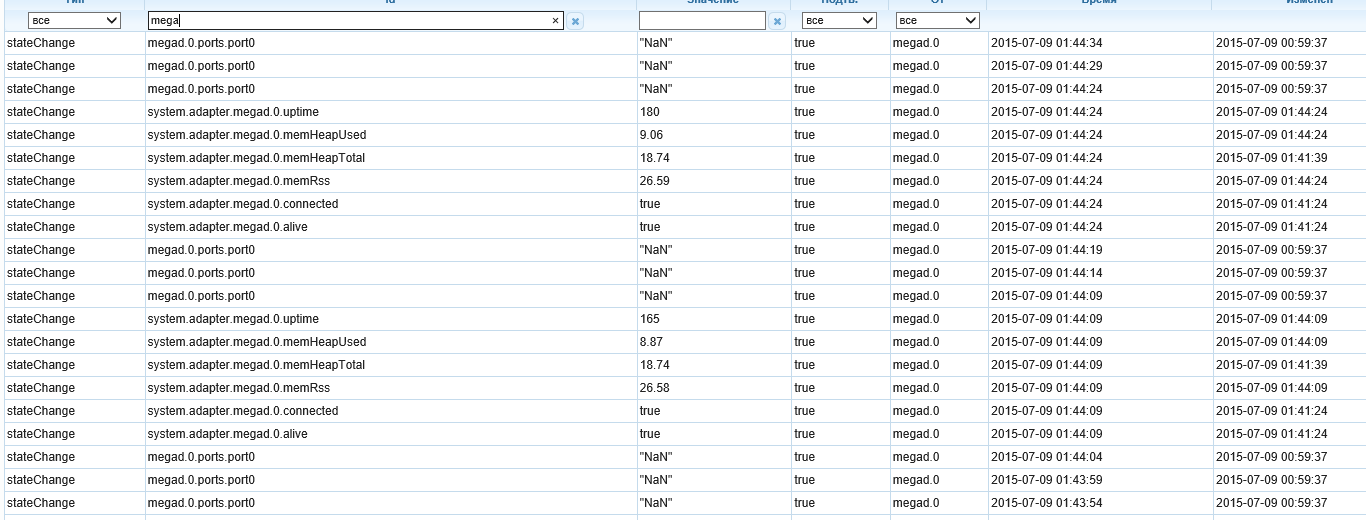Click the "NaN" value in the 01:44:29 row
Viewport: 1366px width, 520px height.
[655, 66]
